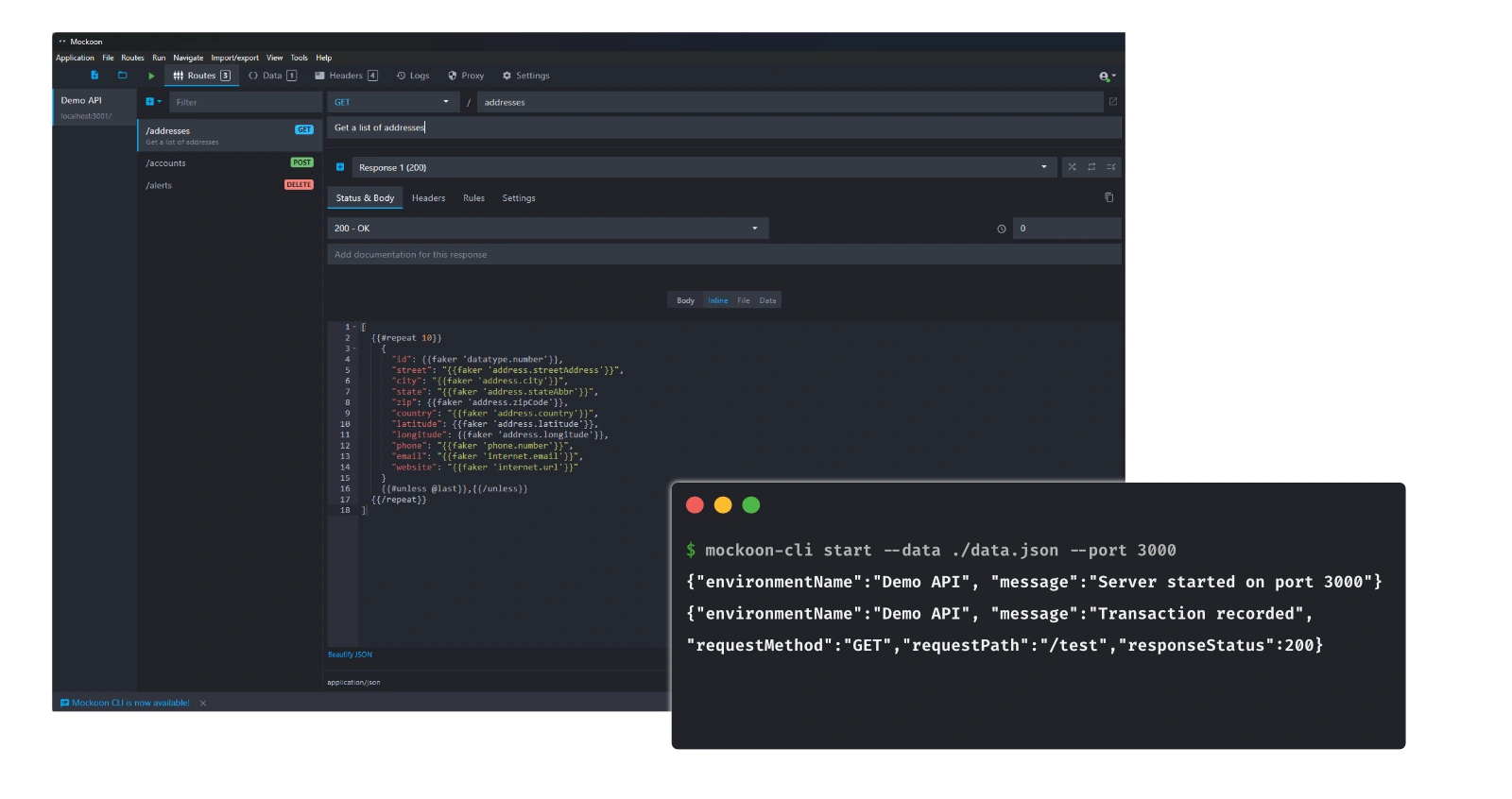Start the server with the green play icon
Viewport: 1512px width, 799px height.
tap(151, 76)
